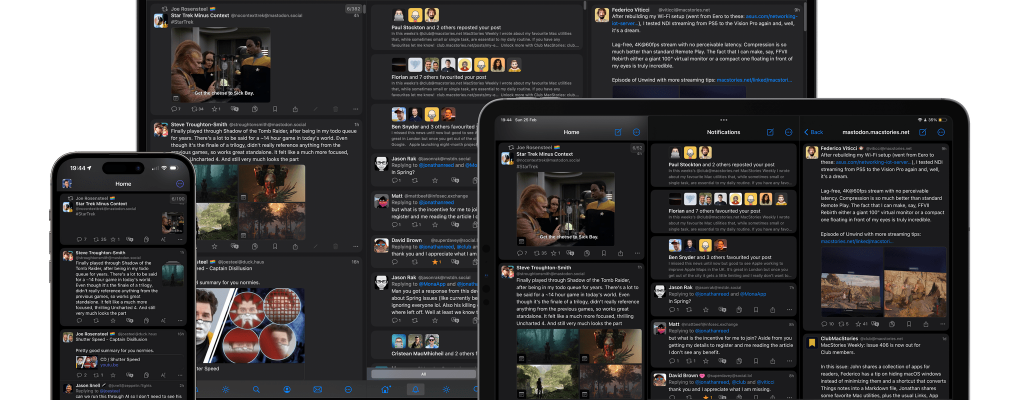Open compose in iPad Notifications column
Viewport: 1024px width, 400px height.
pos(770,132)
